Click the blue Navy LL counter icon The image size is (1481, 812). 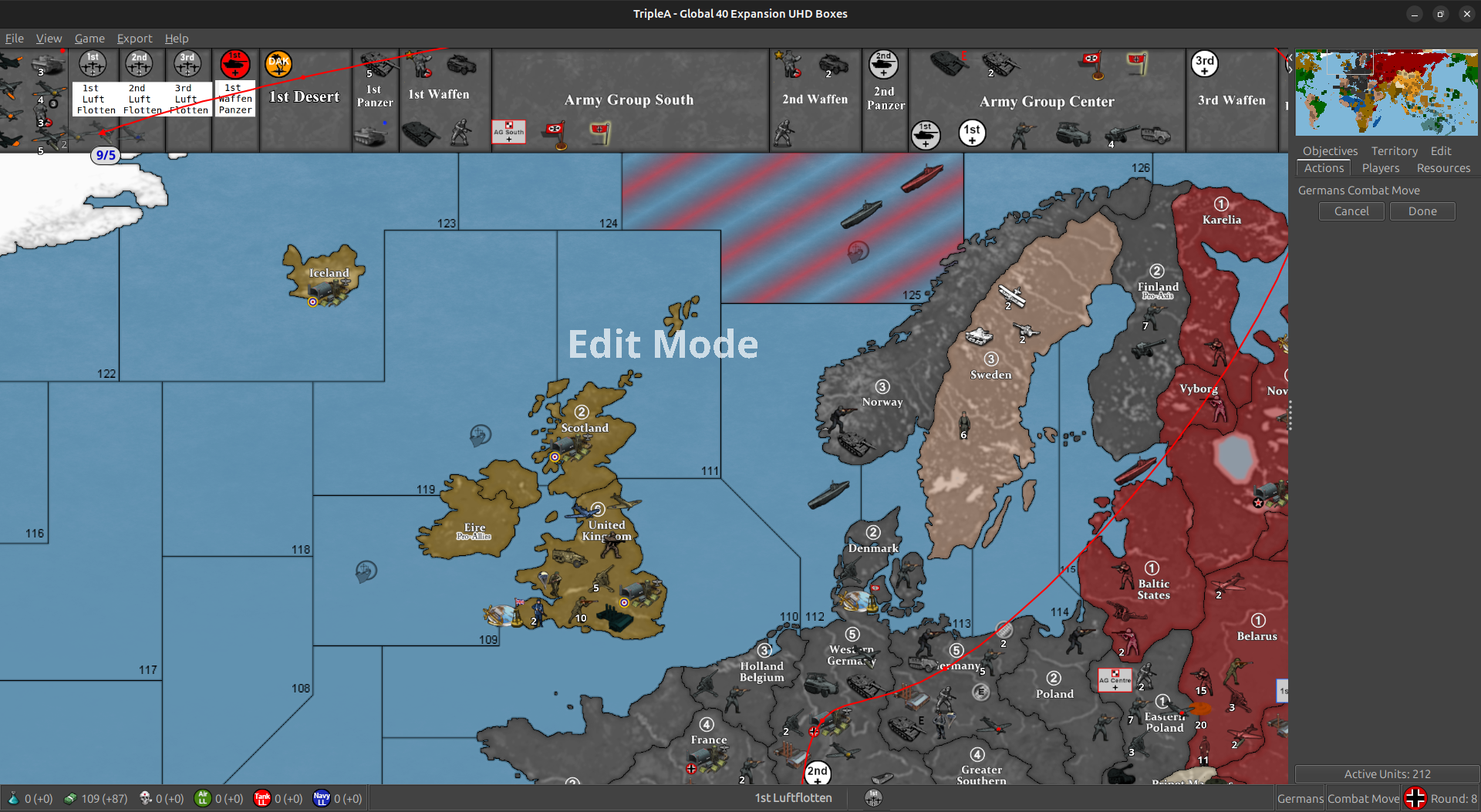[321, 798]
